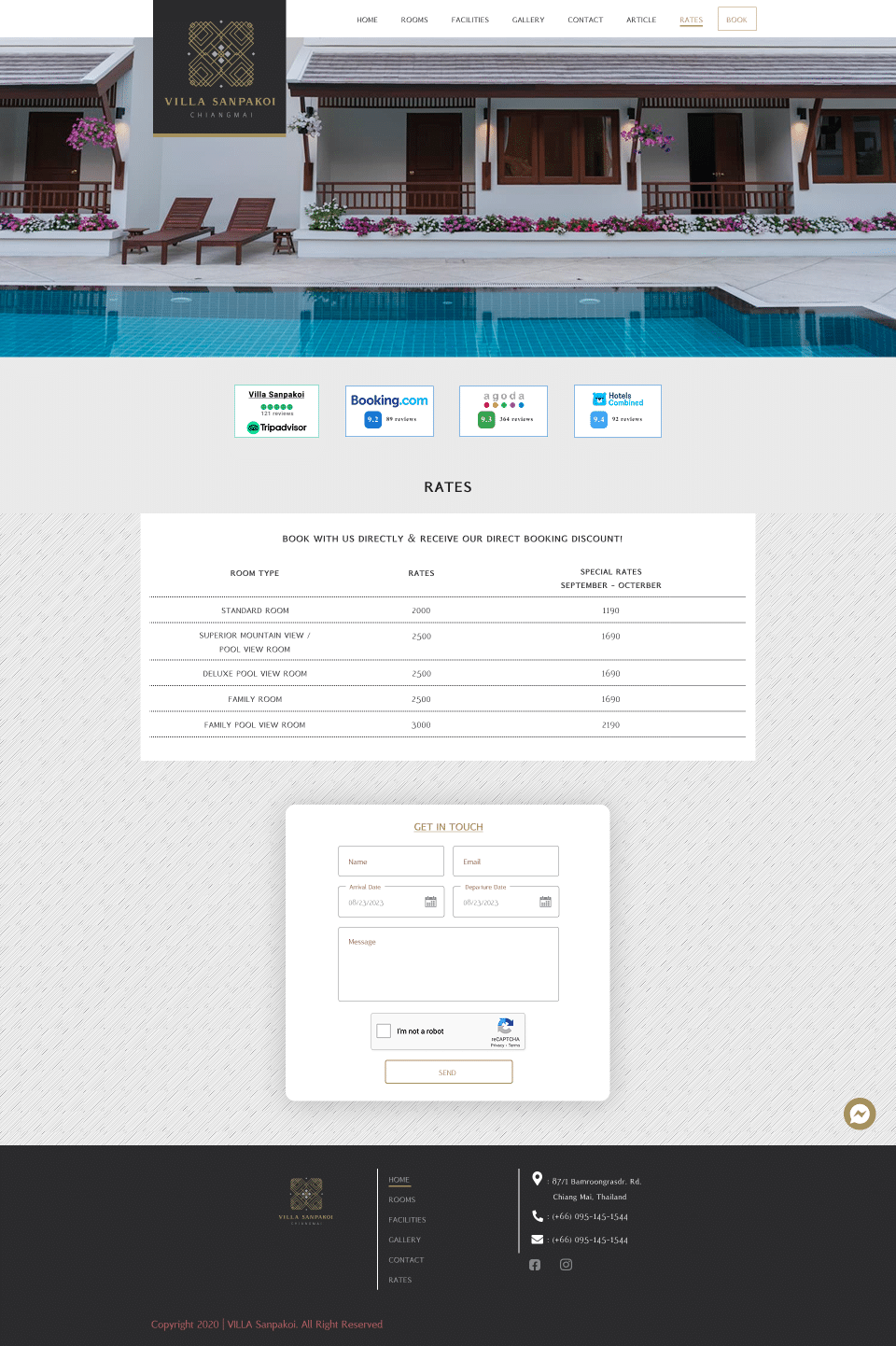Click the Villa Sanpakoi header logo
The image size is (896, 1346).
pos(220,68)
